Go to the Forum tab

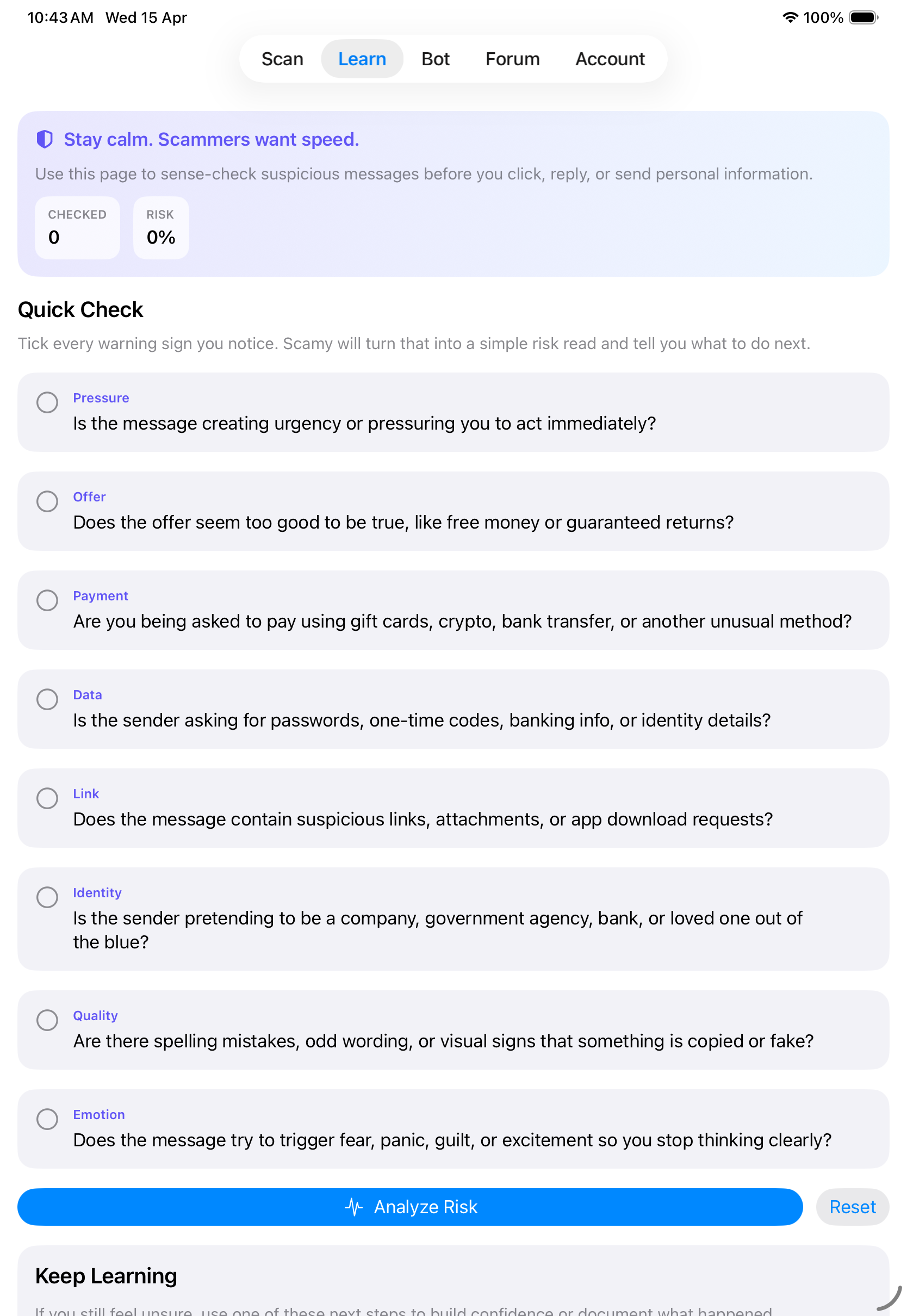[x=512, y=59]
